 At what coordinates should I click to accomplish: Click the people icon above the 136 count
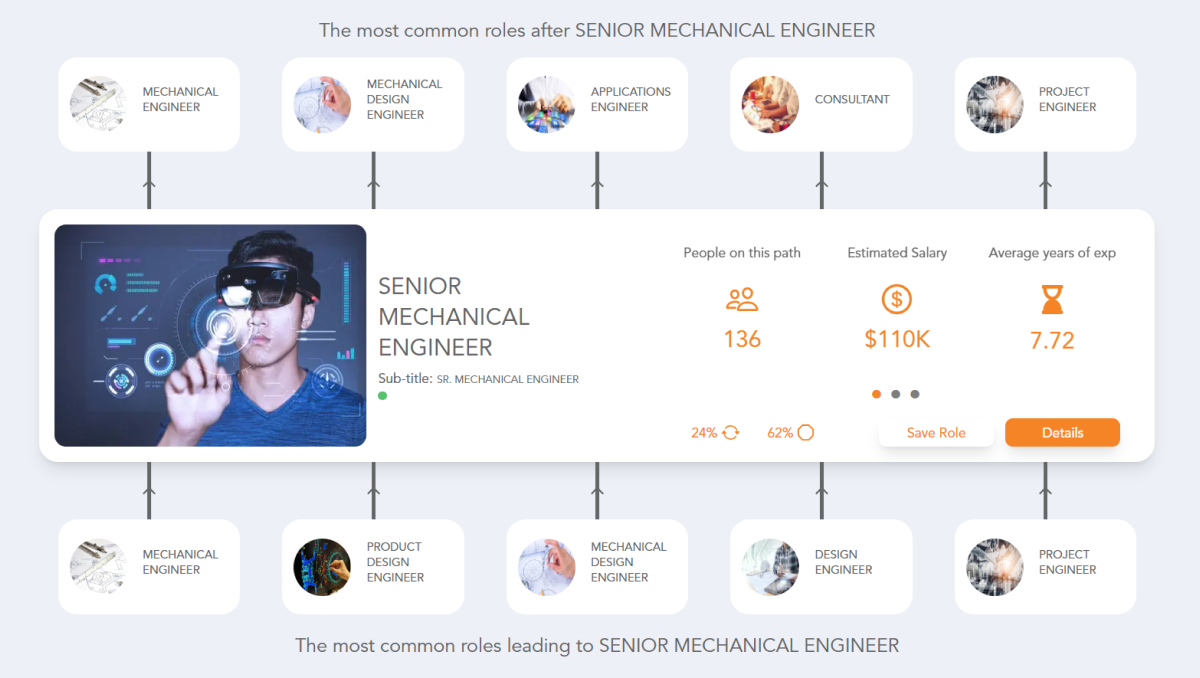coord(742,299)
